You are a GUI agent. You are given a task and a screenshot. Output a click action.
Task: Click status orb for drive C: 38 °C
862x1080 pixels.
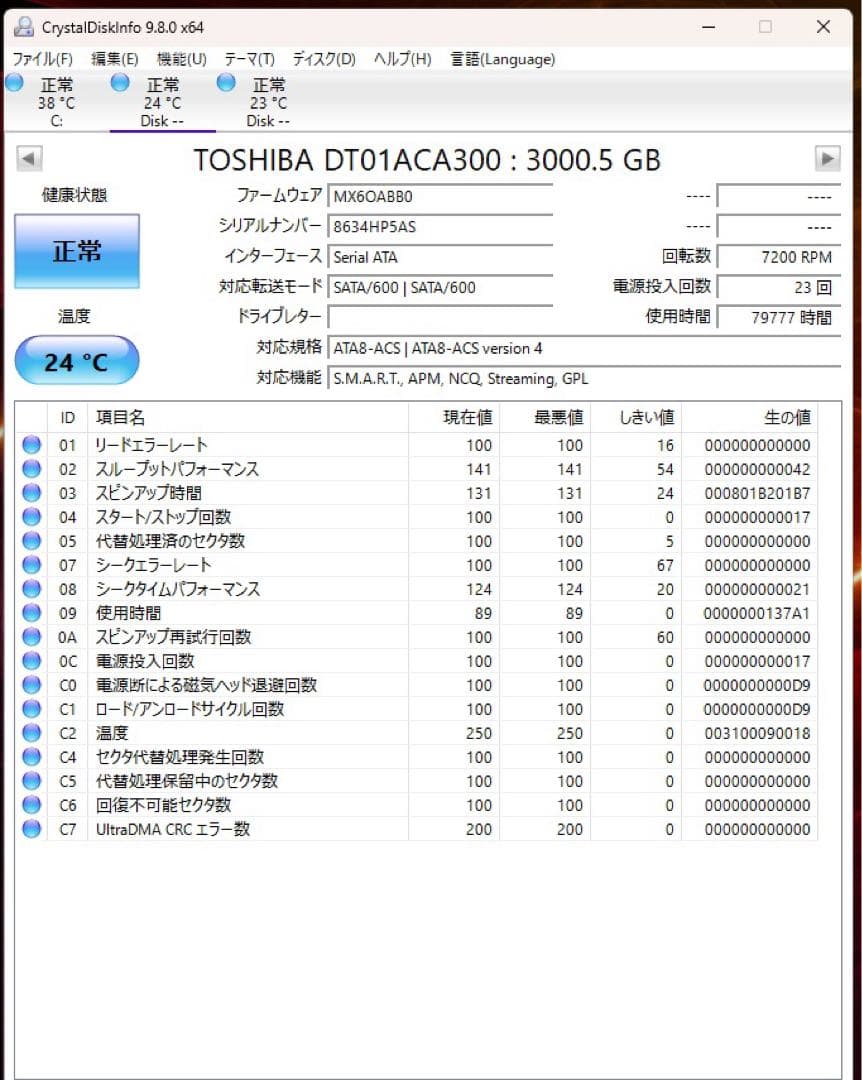(14, 83)
